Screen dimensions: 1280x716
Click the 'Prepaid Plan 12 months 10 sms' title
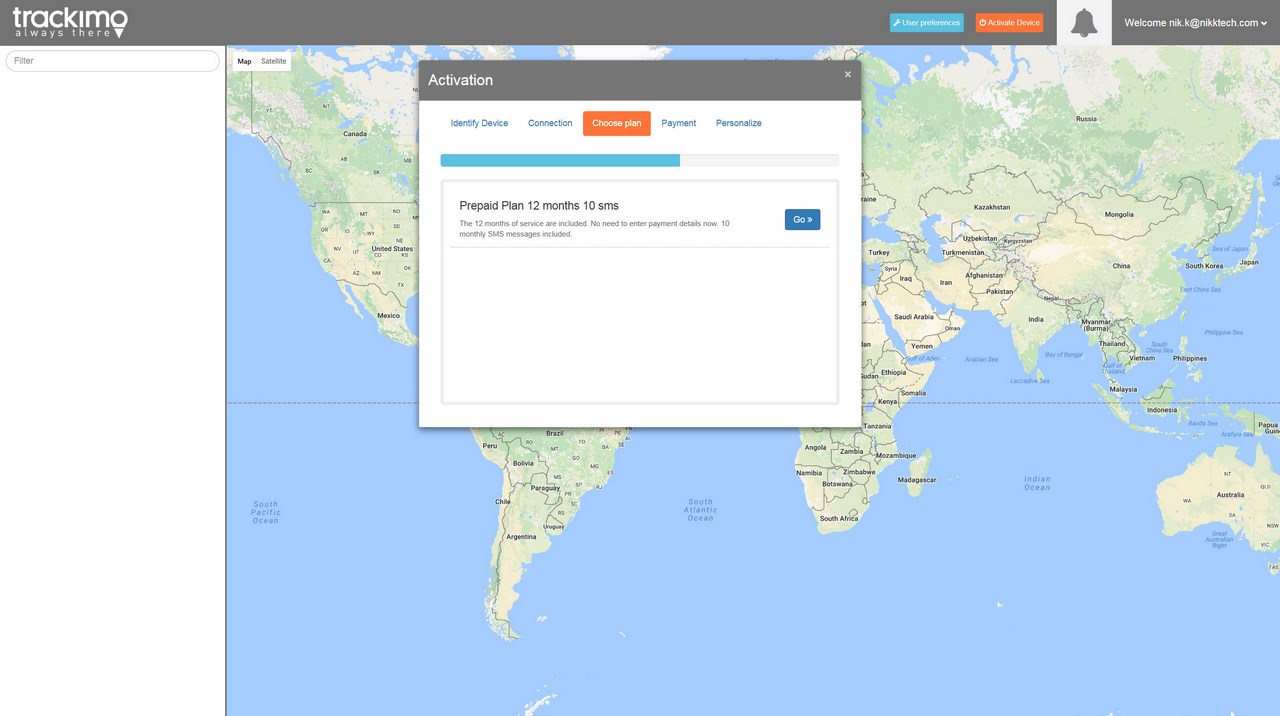(x=539, y=206)
